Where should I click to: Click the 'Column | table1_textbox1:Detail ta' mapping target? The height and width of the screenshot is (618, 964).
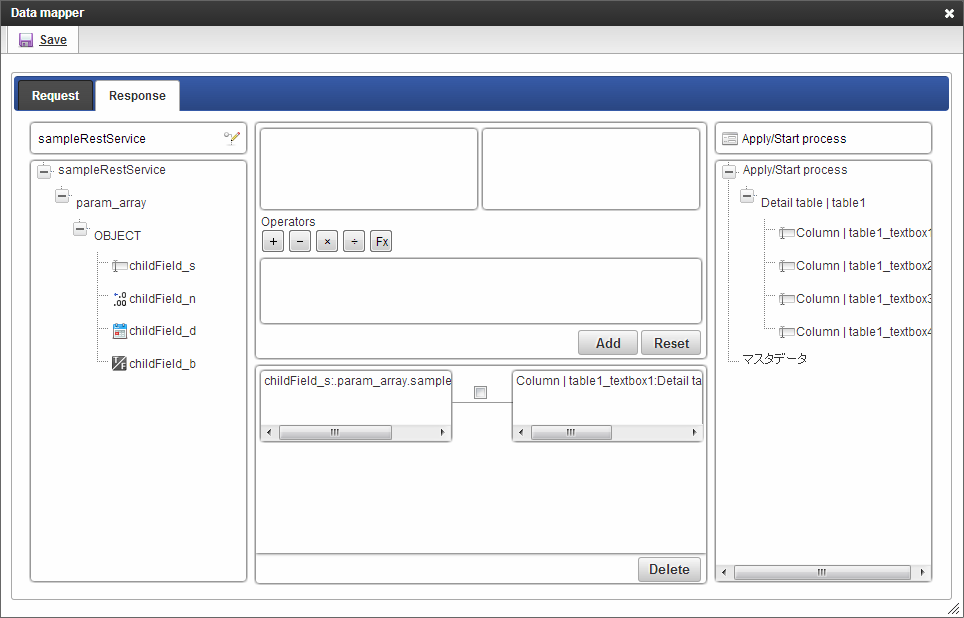pos(609,381)
